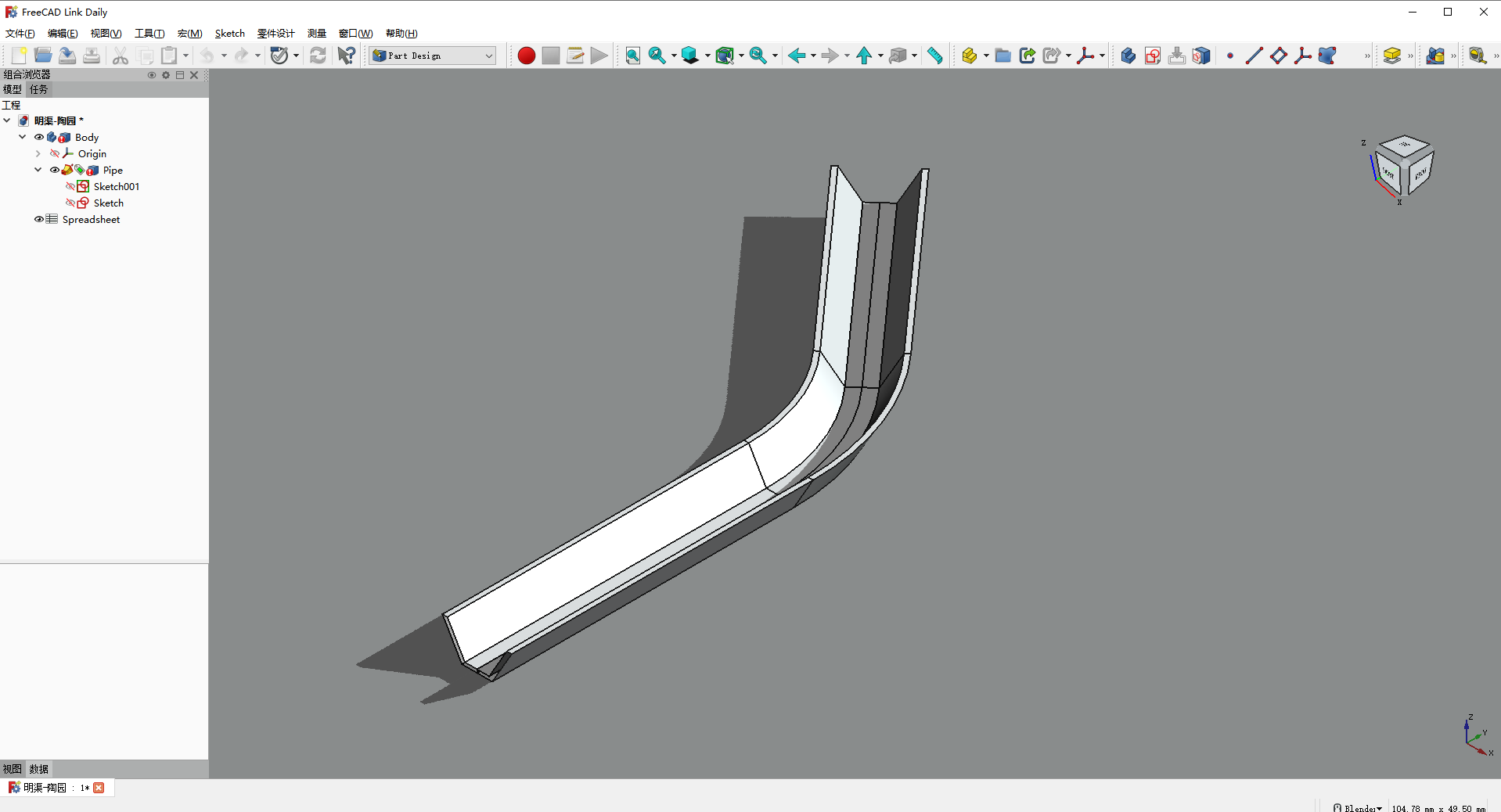The image size is (1501, 812).
Task: Close the 明渠-陶园 document tab
Action: 99,788
